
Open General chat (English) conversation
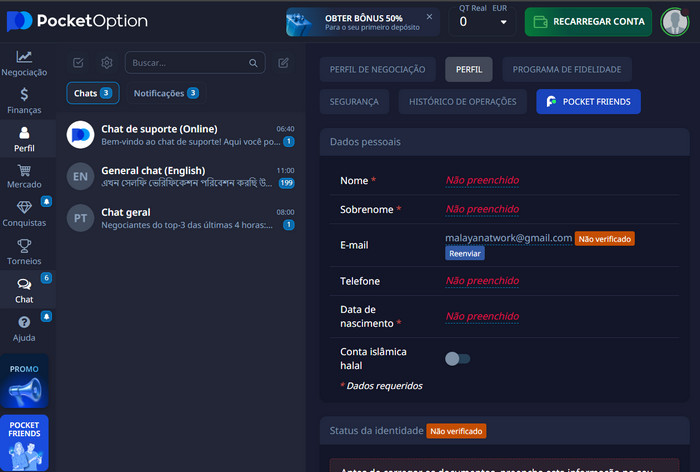tap(180, 176)
